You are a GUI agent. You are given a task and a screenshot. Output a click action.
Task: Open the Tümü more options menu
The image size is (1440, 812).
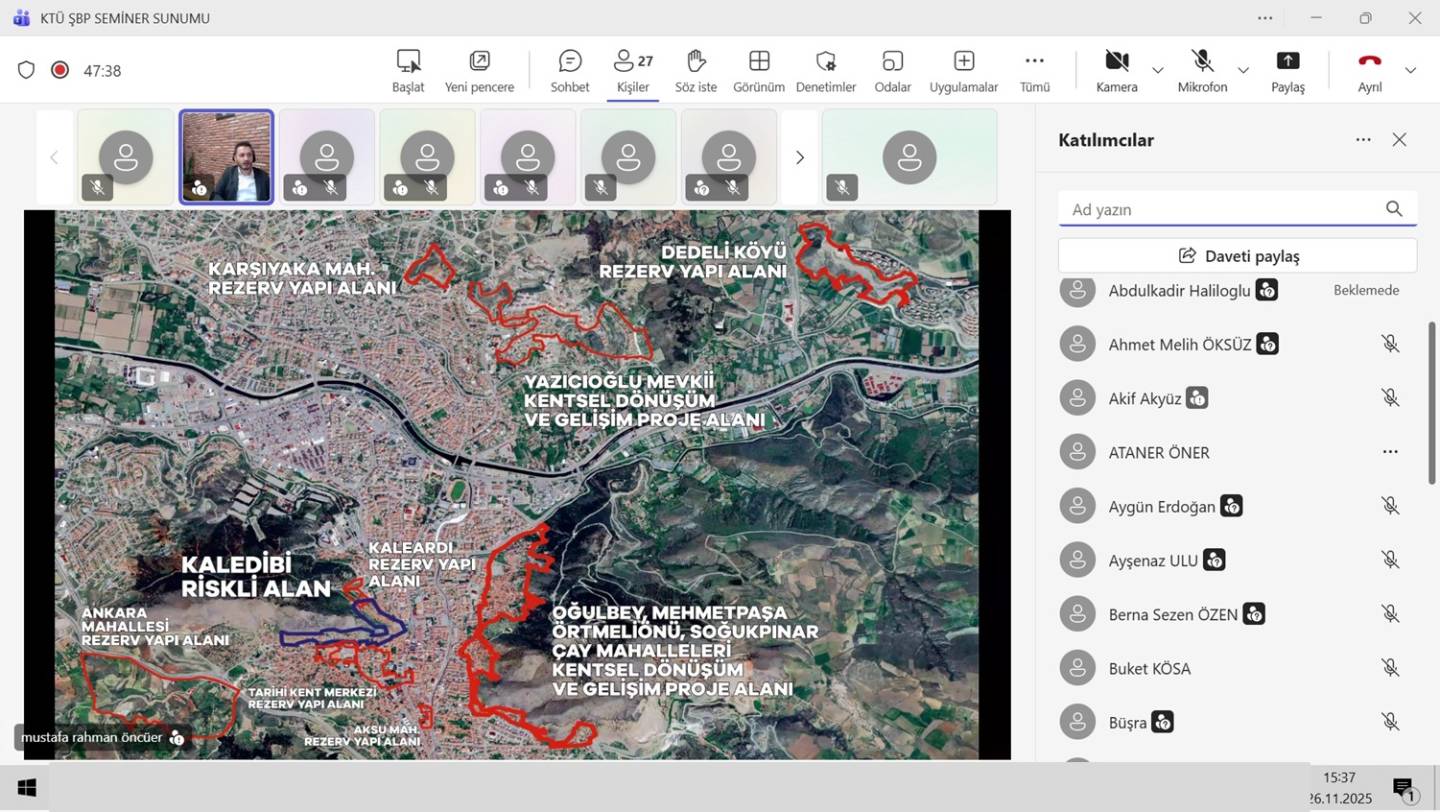click(x=1034, y=71)
